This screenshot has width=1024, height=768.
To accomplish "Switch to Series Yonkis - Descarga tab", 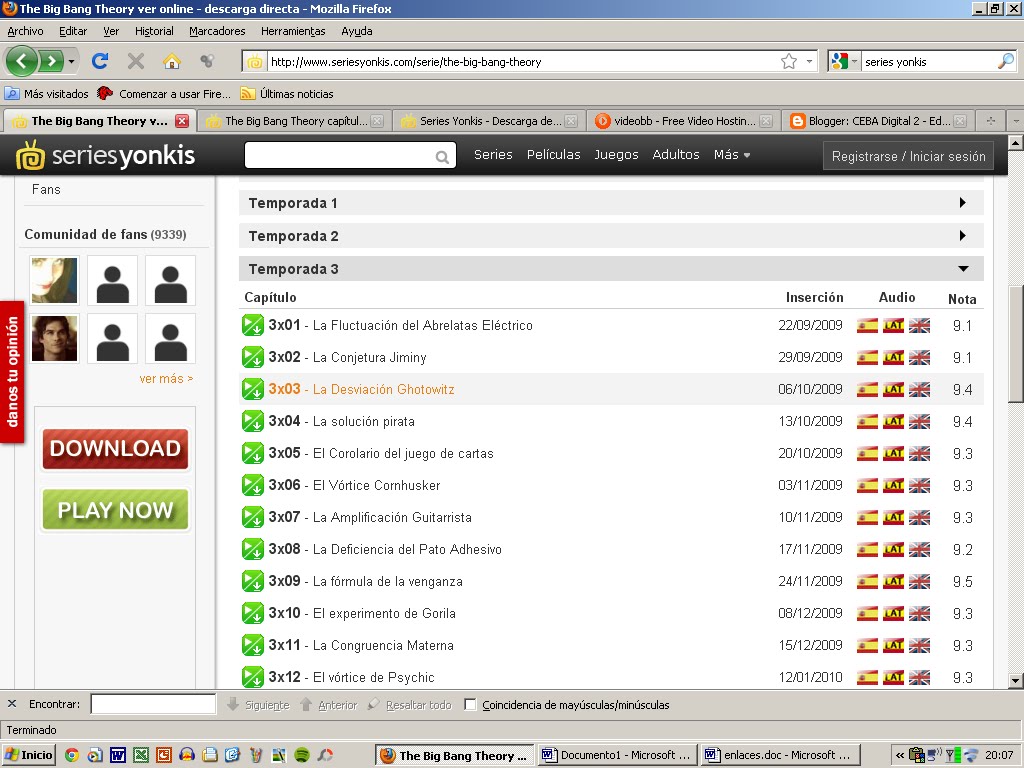I will 489,121.
